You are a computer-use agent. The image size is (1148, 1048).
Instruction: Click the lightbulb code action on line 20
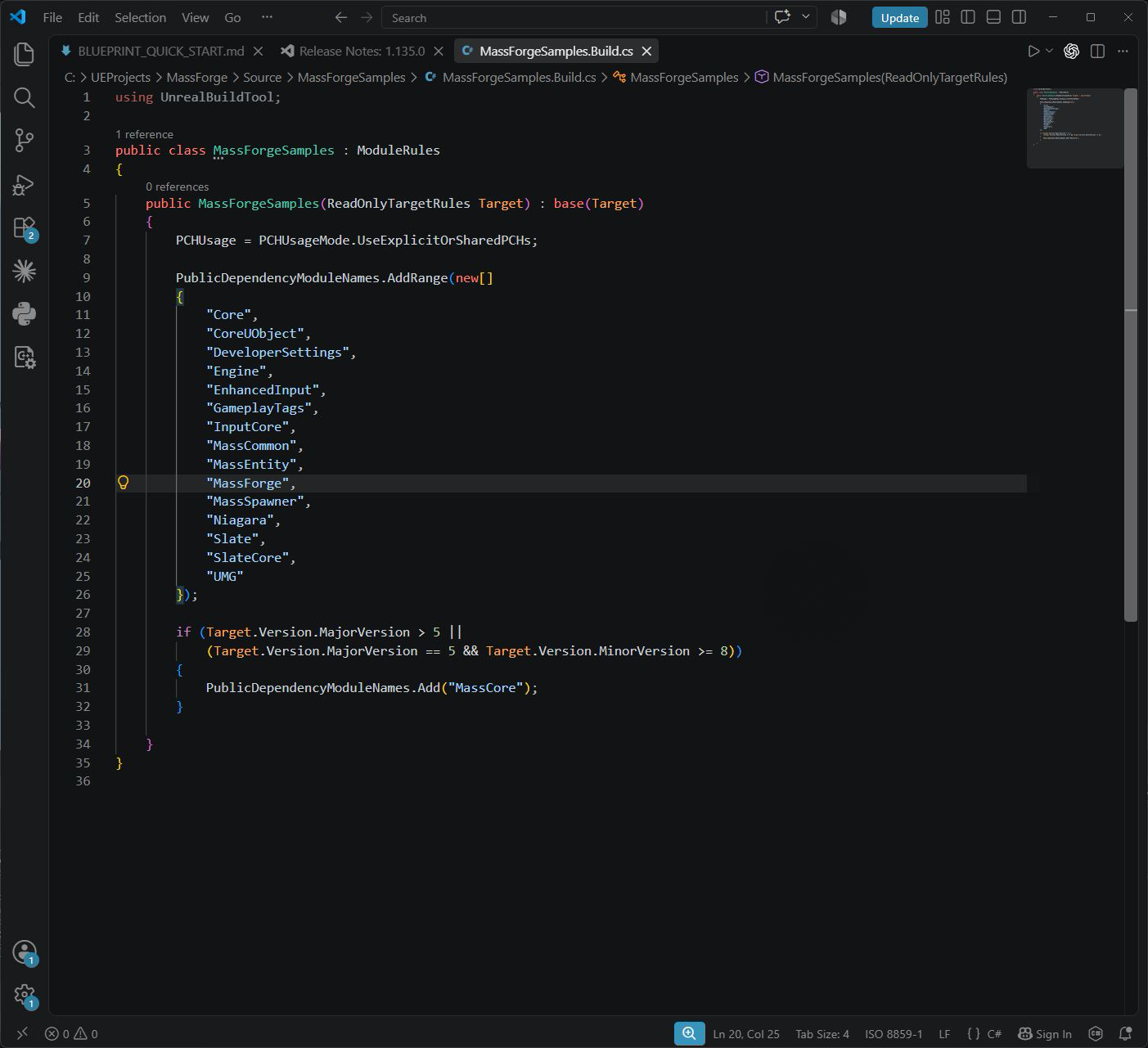(124, 483)
